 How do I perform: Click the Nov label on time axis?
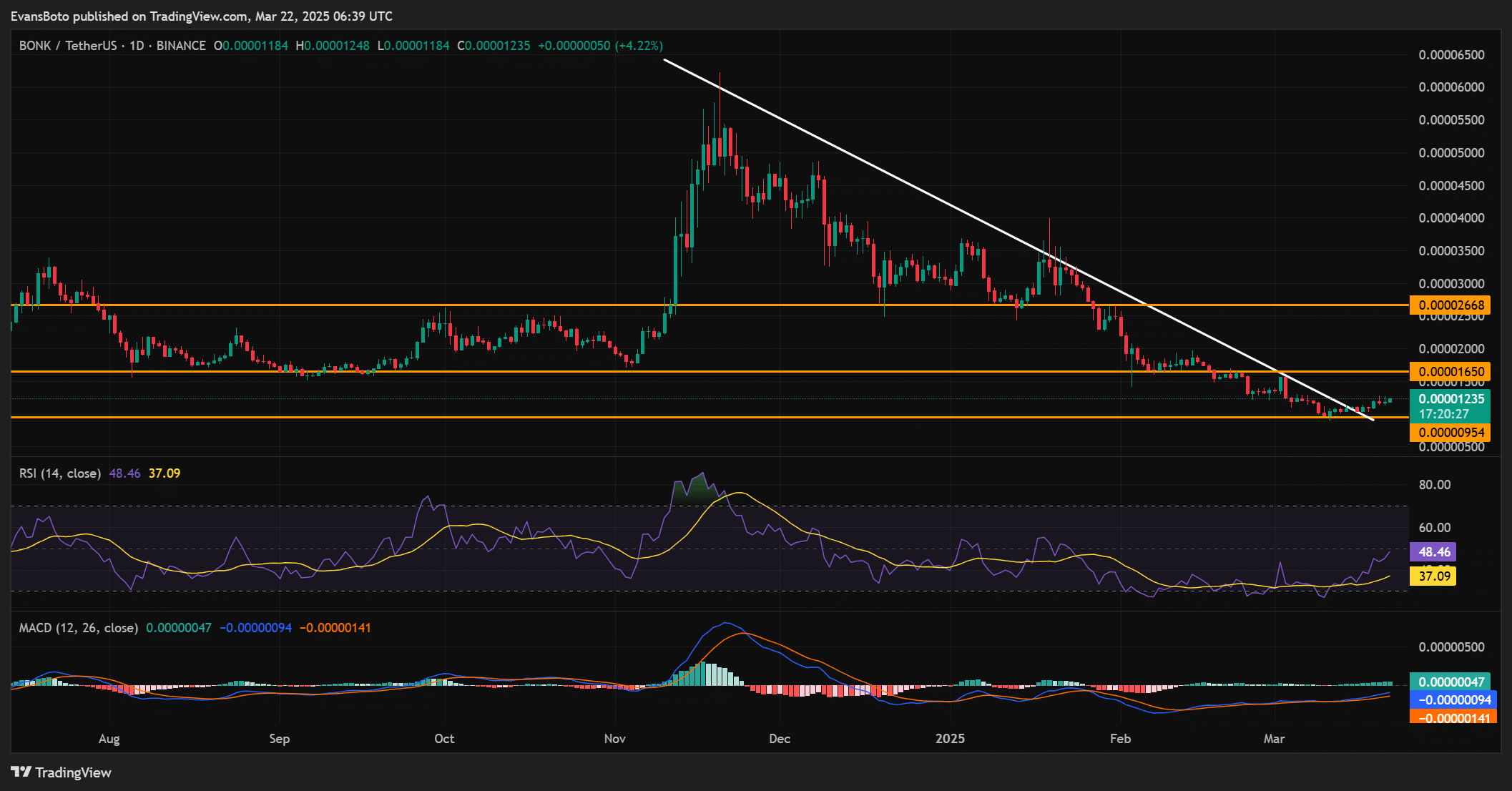(615, 739)
